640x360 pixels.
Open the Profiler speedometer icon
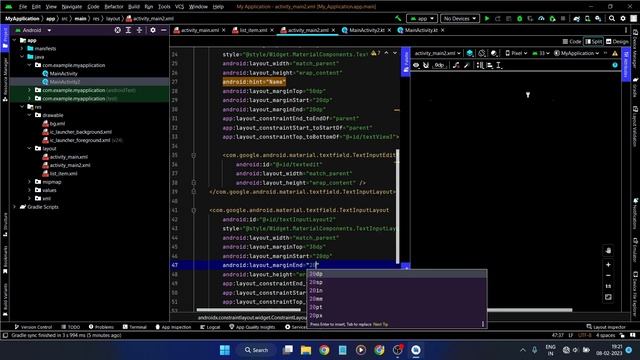tap(541, 18)
